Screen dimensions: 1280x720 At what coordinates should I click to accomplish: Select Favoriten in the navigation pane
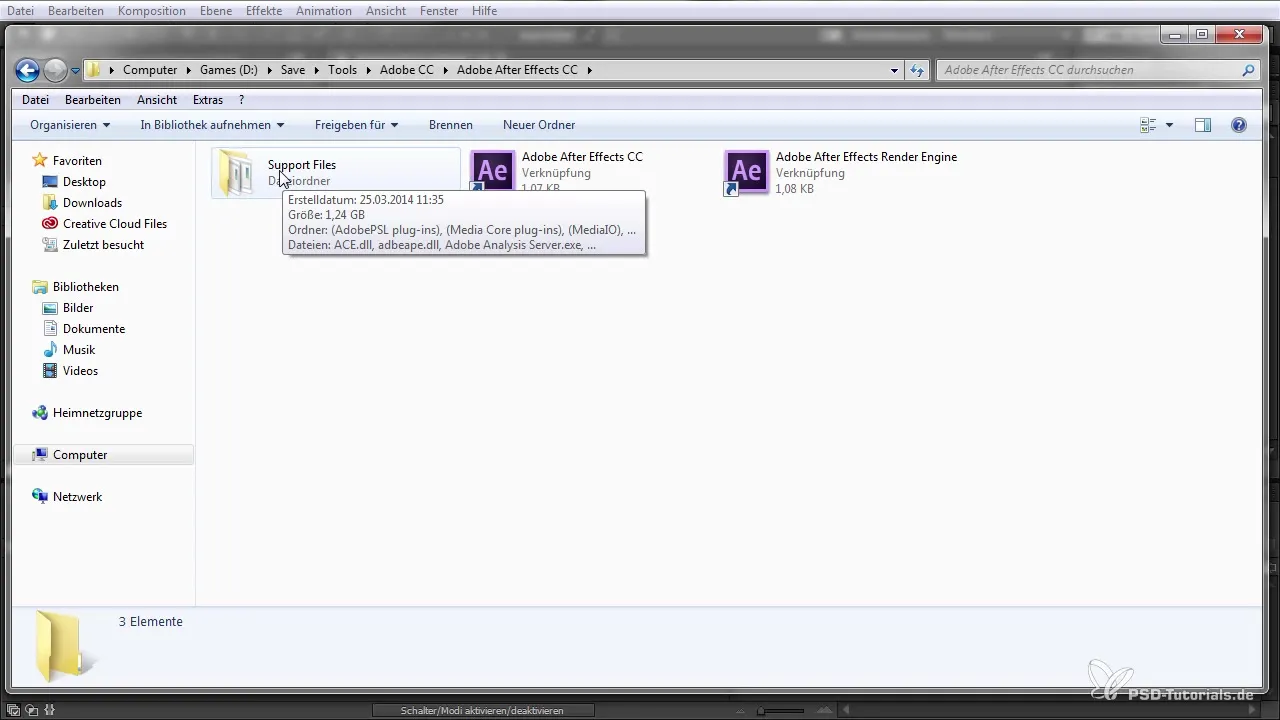[77, 161]
